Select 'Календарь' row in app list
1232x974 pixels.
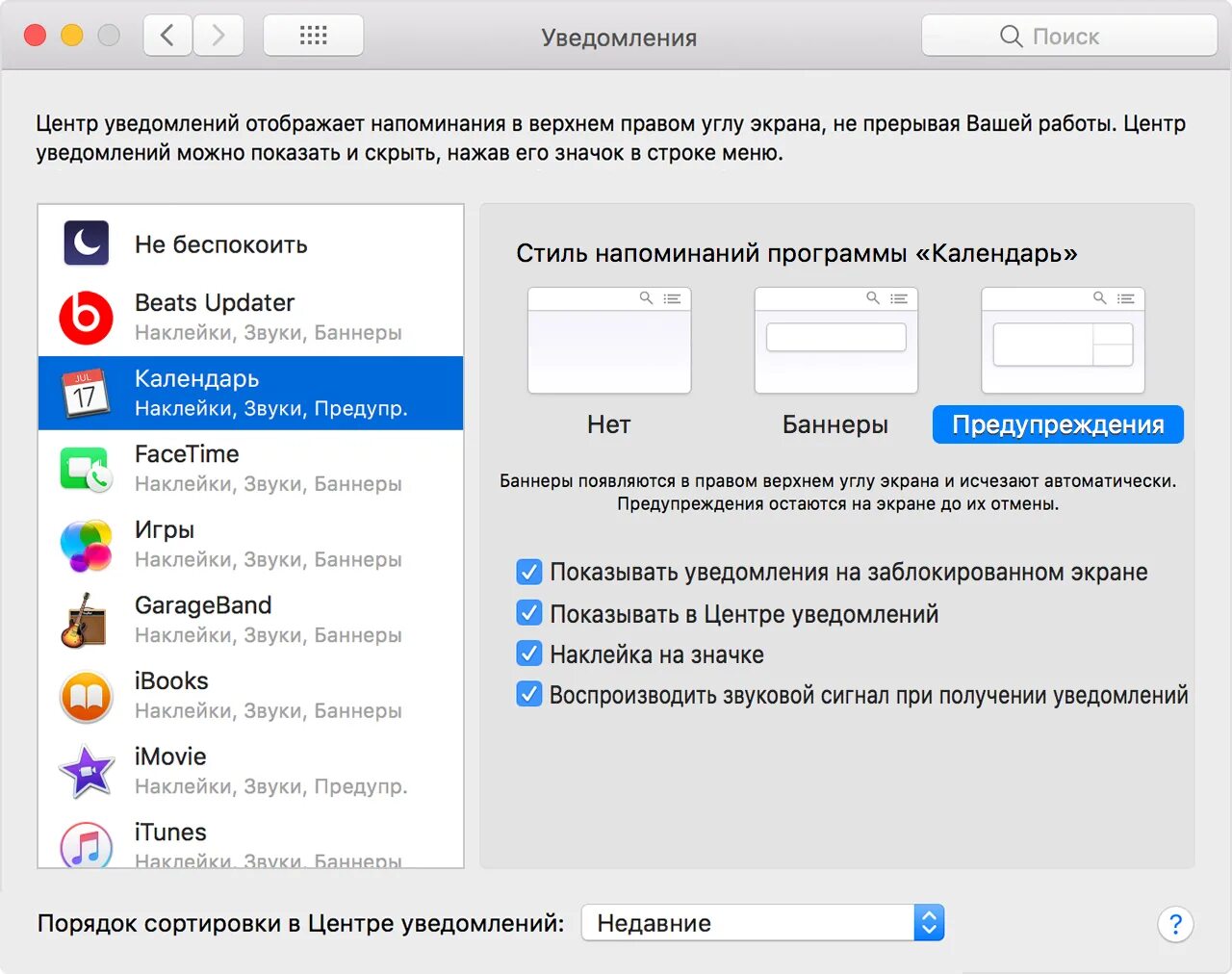pos(250,393)
